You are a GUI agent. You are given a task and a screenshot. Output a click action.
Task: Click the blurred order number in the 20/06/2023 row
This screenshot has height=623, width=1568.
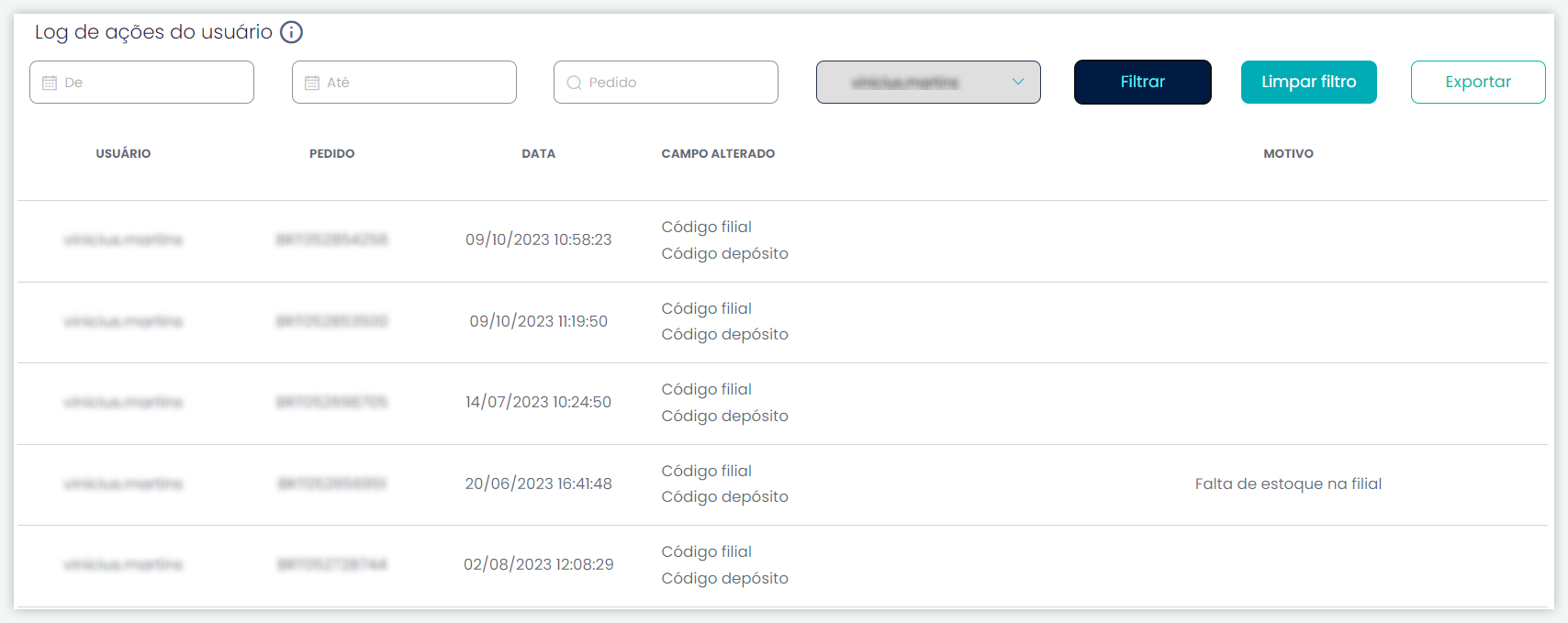pos(332,484)
